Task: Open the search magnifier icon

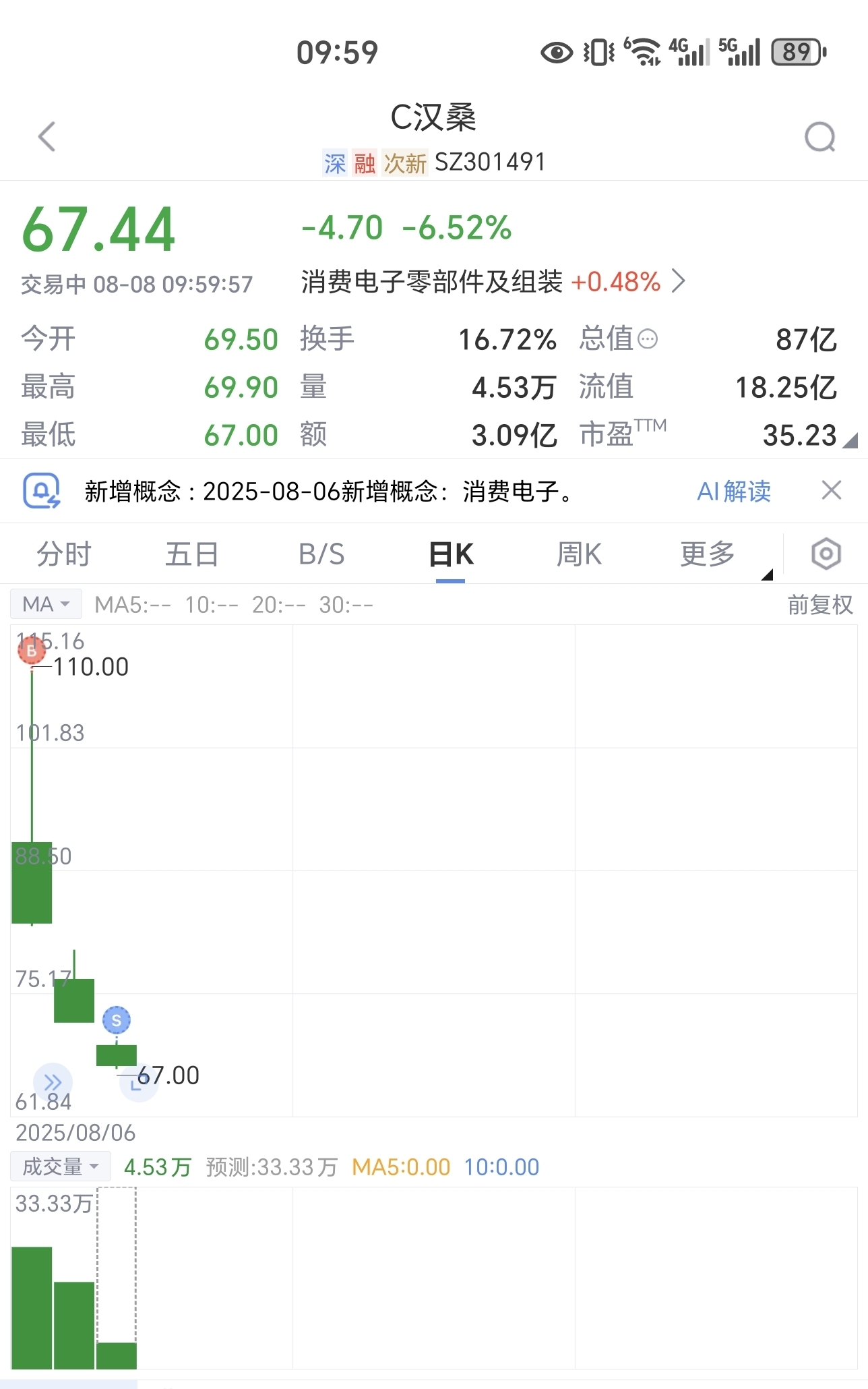Action: click(x=820, y=138)
